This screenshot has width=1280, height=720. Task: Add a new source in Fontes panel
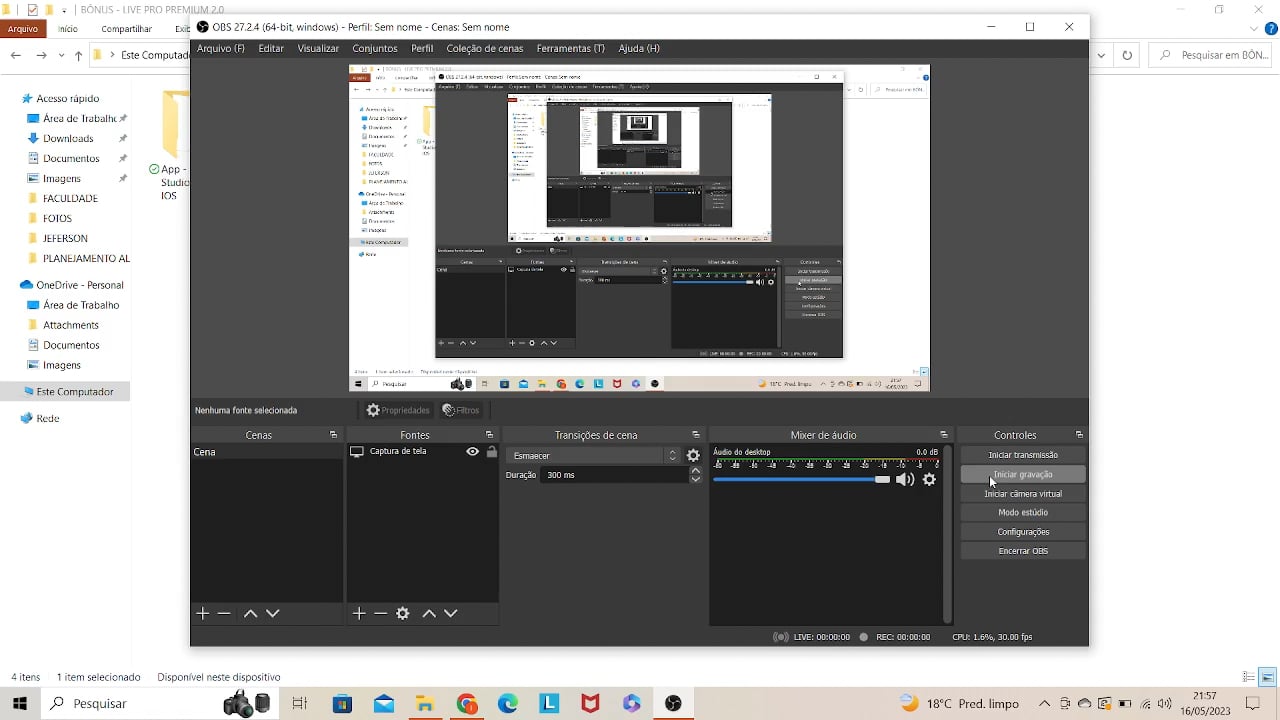359,613
